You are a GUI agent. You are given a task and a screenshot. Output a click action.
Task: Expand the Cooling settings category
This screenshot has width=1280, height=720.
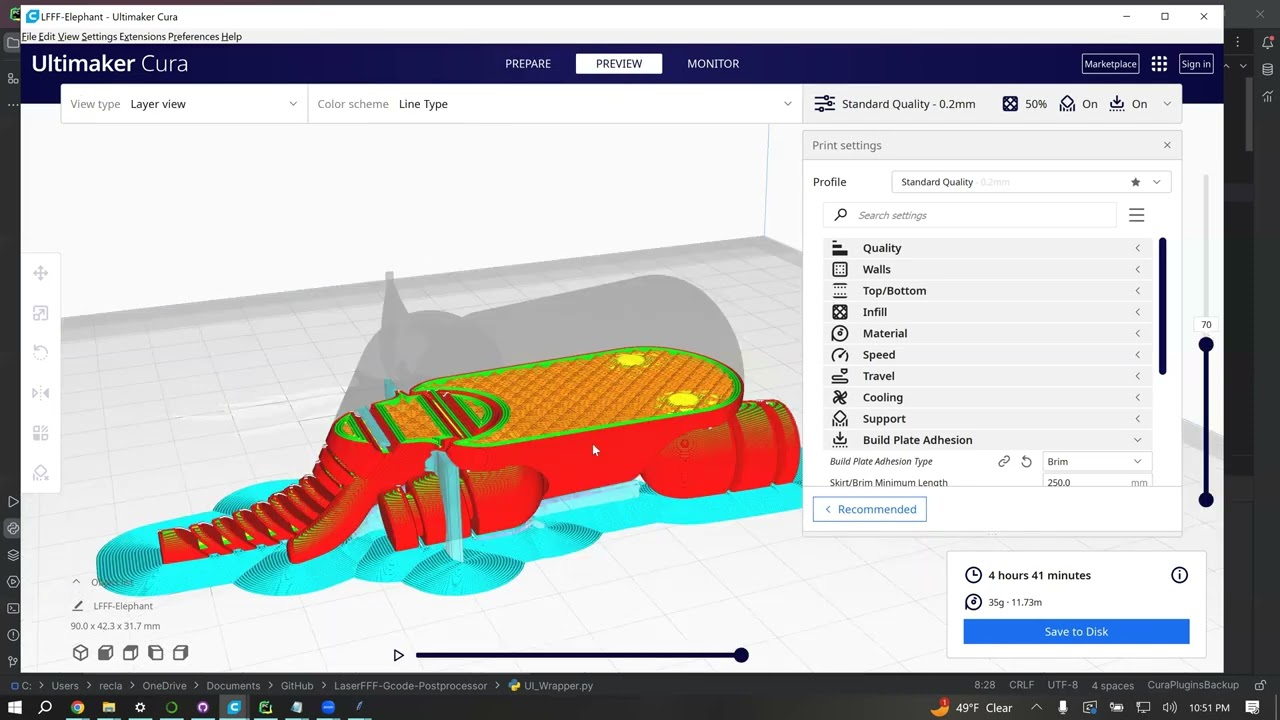[988, 397]
